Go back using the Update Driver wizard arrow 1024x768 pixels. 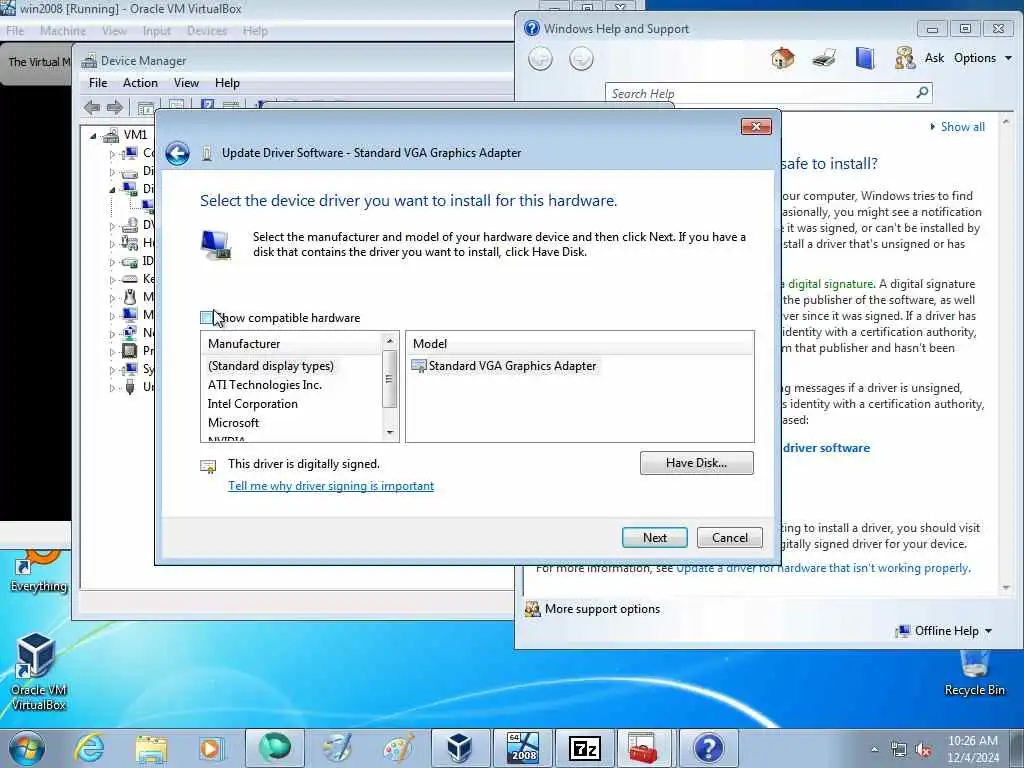pyautogui.click(x=178, y=153)
